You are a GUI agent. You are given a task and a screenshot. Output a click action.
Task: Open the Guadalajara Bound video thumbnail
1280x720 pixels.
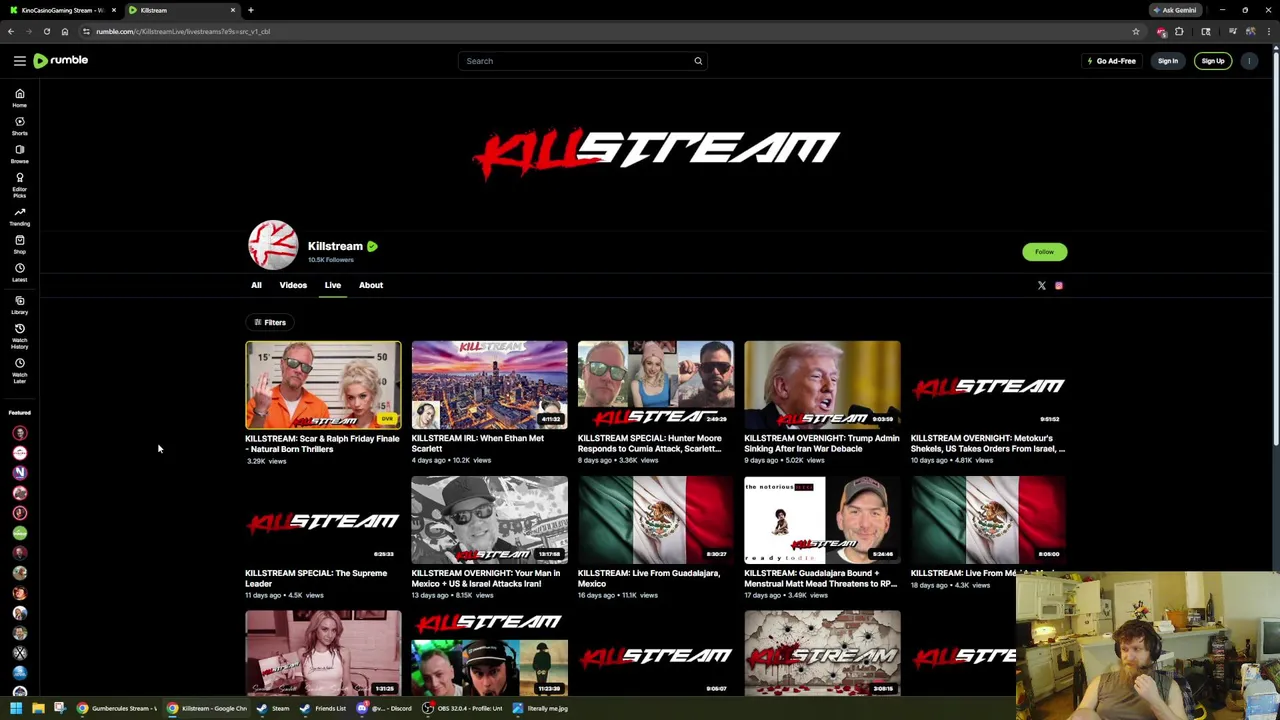pyautogui.click(x=822, y=520)
